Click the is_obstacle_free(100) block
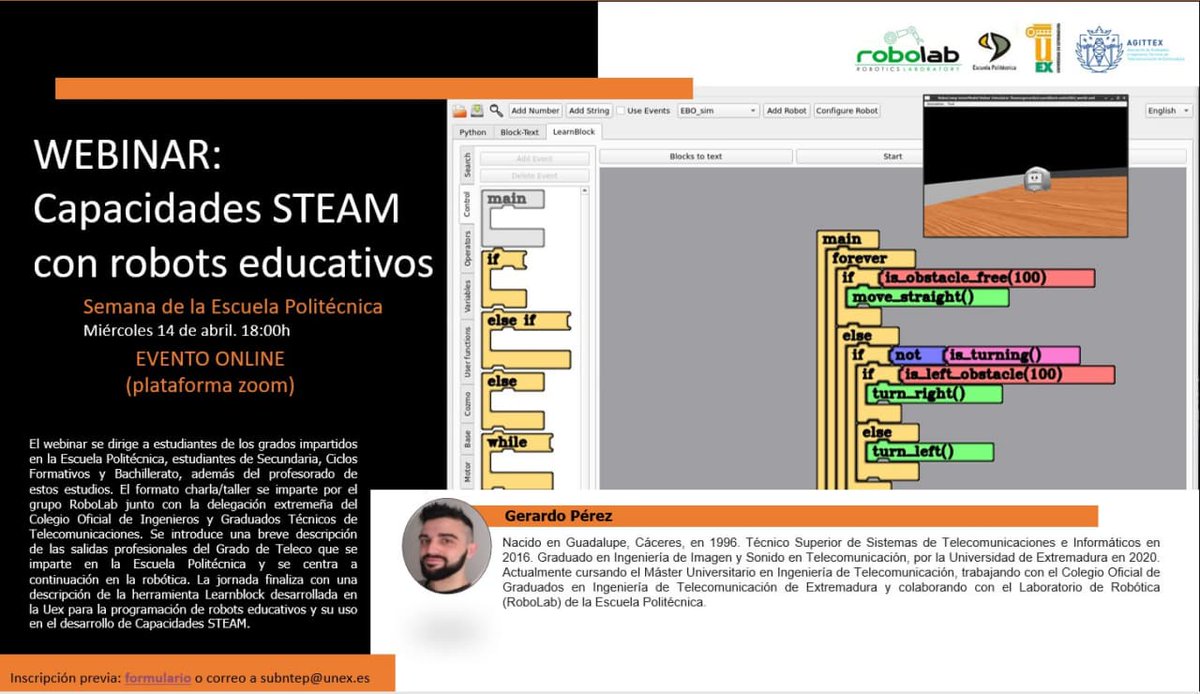 985,277
